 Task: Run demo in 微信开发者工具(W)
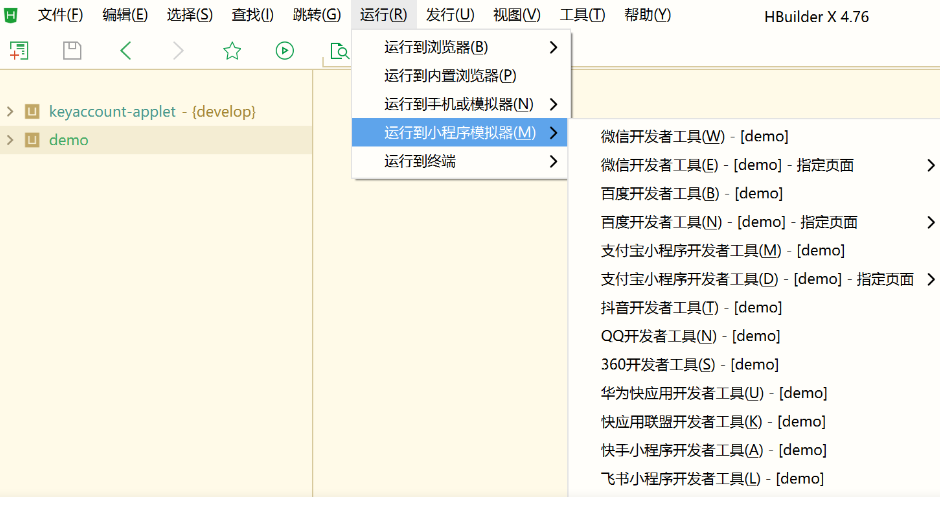coord(694,136)
